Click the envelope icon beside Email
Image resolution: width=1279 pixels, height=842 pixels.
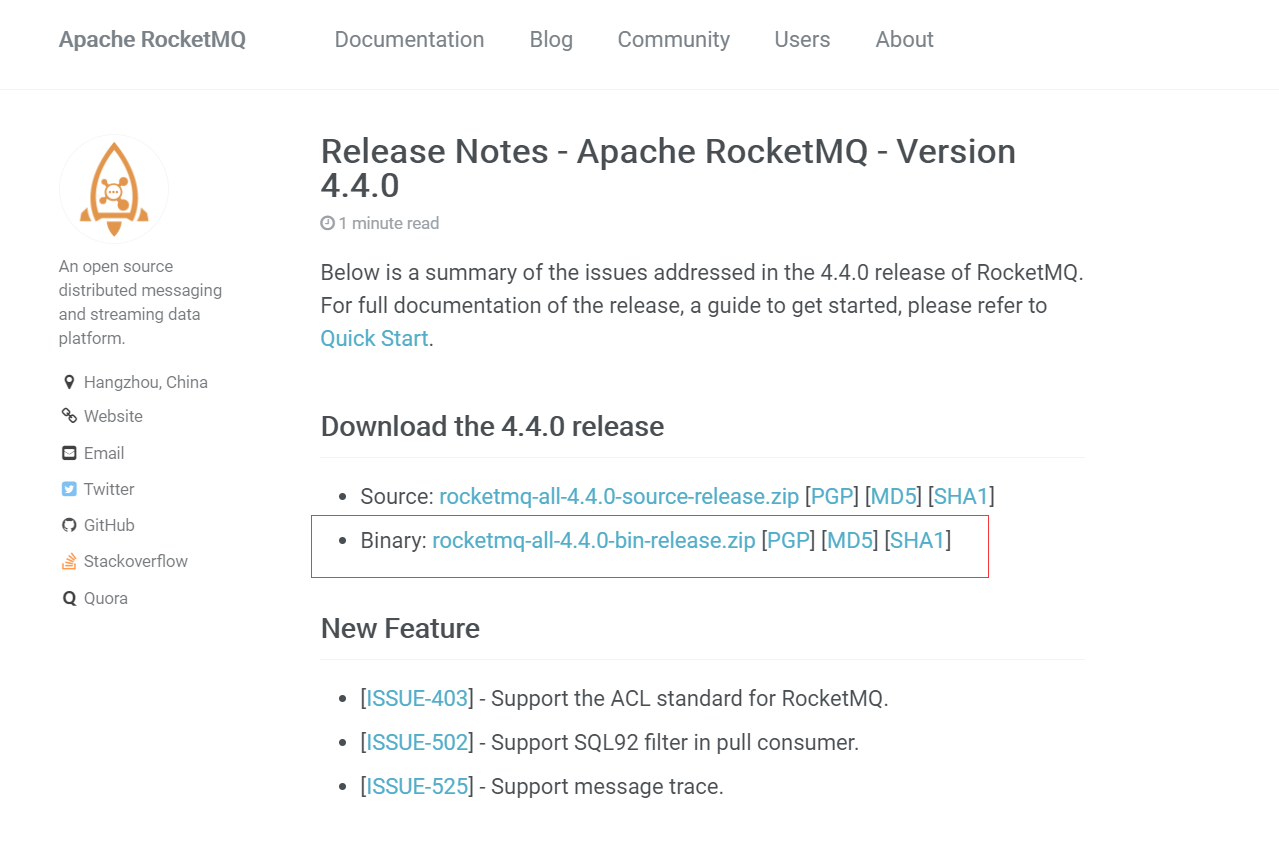69,453
